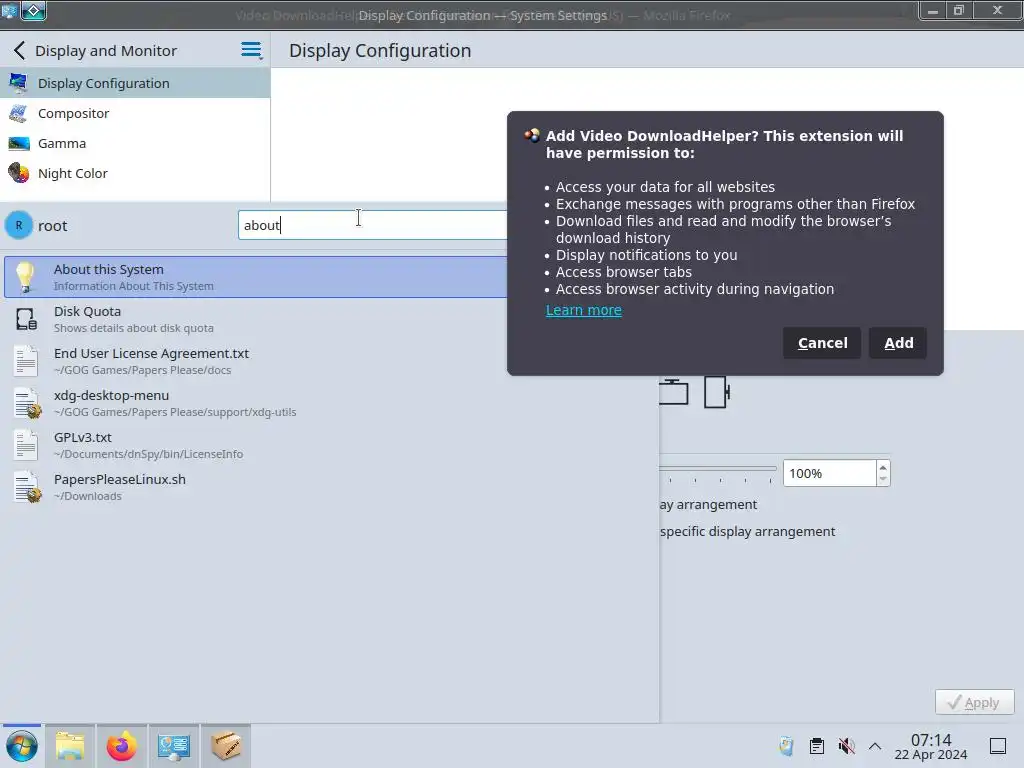
Task: Select the landscape orientation icon
Action: click(673, 392)
